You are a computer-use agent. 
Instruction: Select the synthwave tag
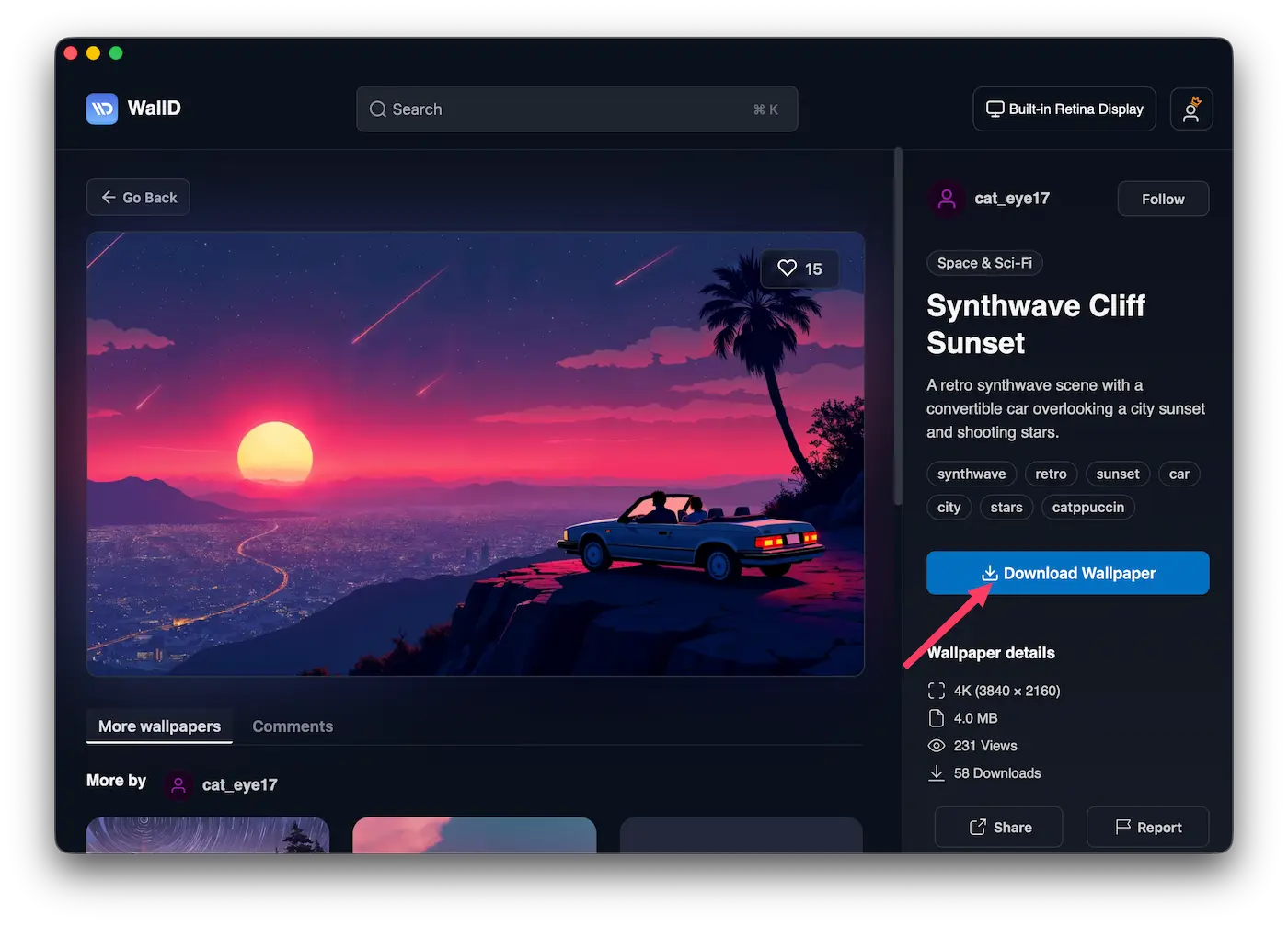tap(971, 474)
